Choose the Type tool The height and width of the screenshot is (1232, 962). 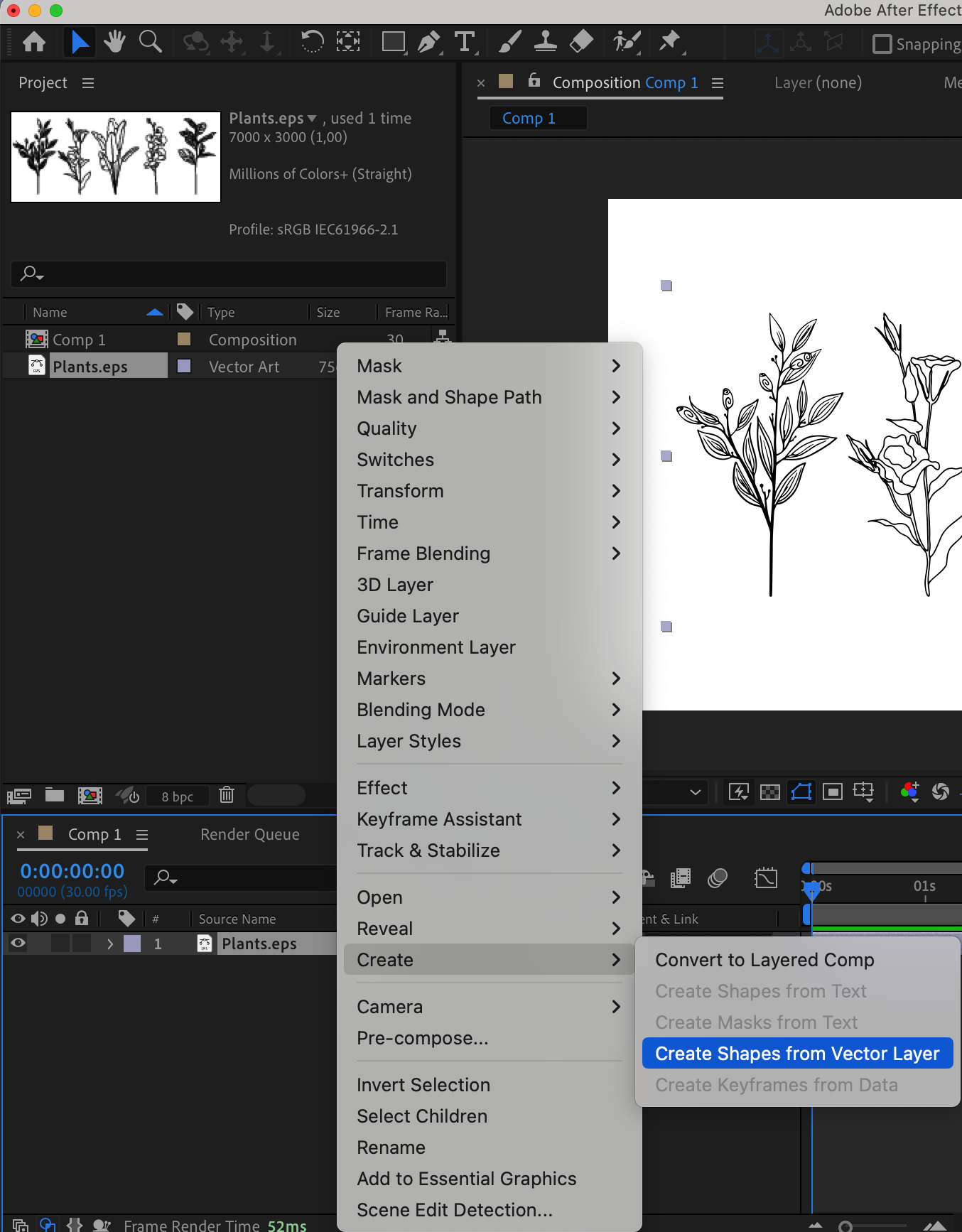tap(464, 42)
